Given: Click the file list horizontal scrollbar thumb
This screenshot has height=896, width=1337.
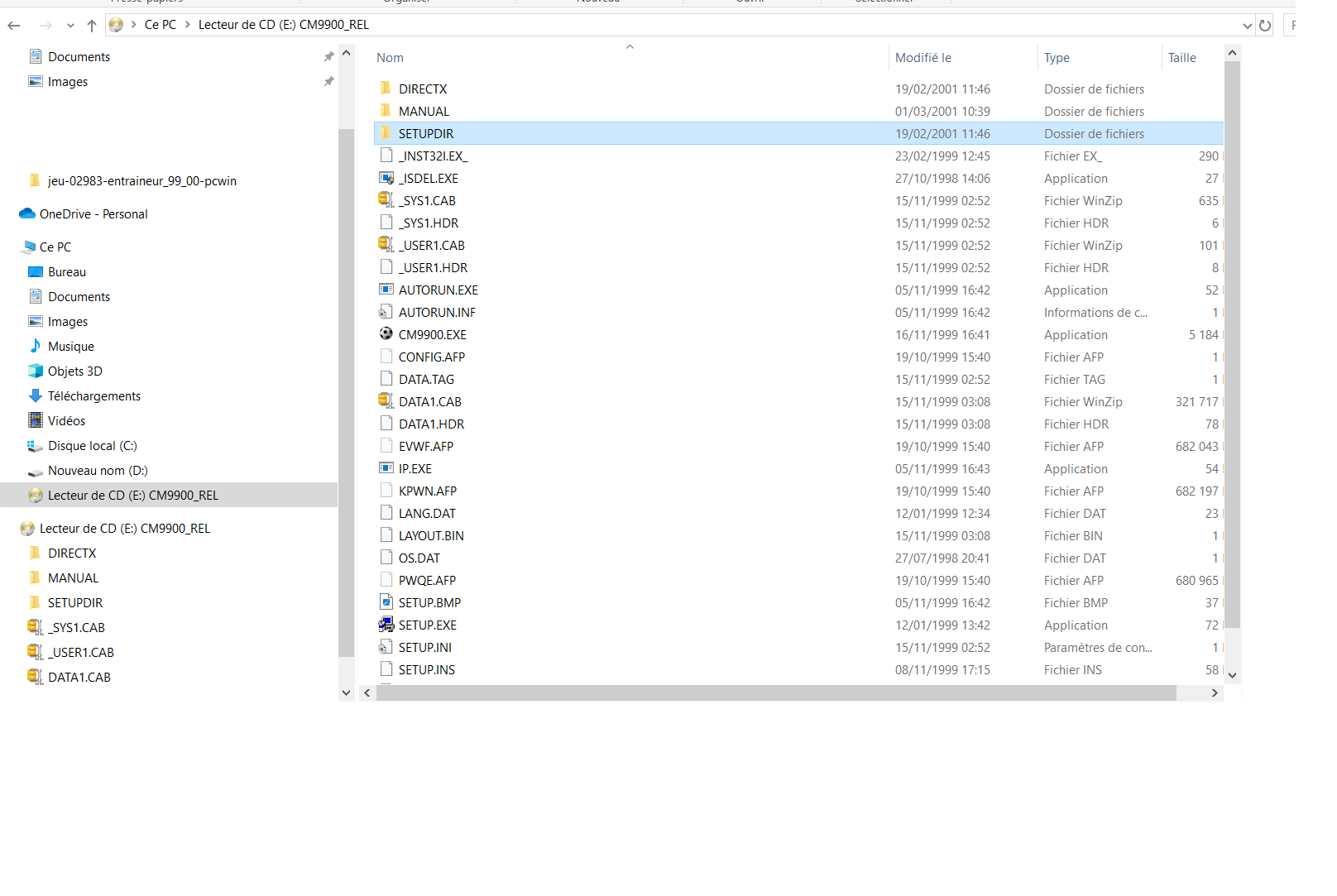Looking at the screenshot, I should (x=776, y=693).
